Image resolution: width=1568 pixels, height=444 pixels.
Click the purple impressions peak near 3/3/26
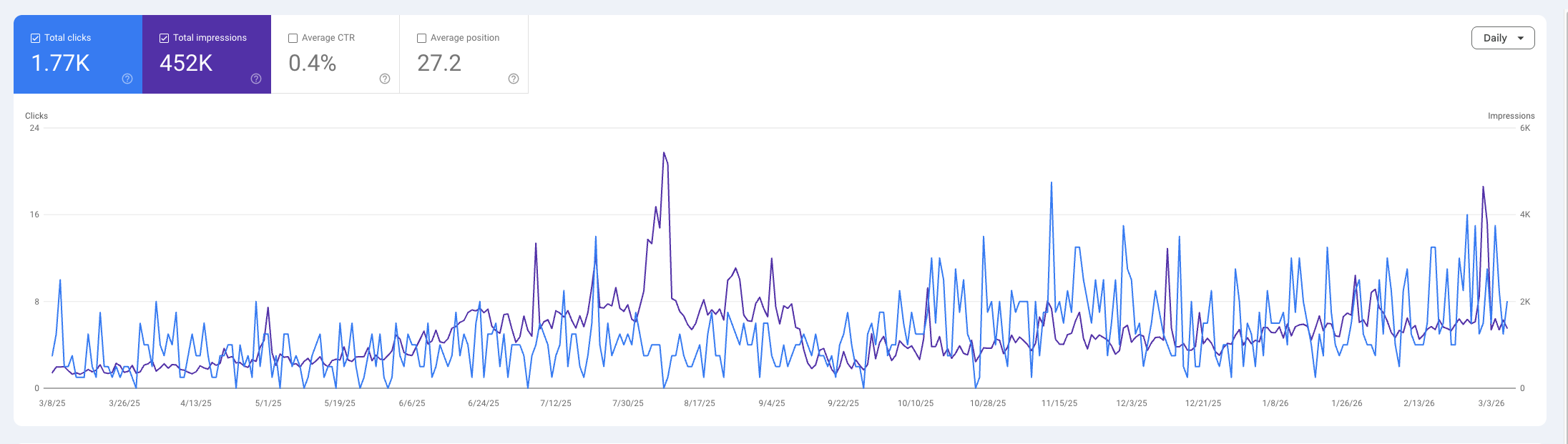[x=1483, y=187]
